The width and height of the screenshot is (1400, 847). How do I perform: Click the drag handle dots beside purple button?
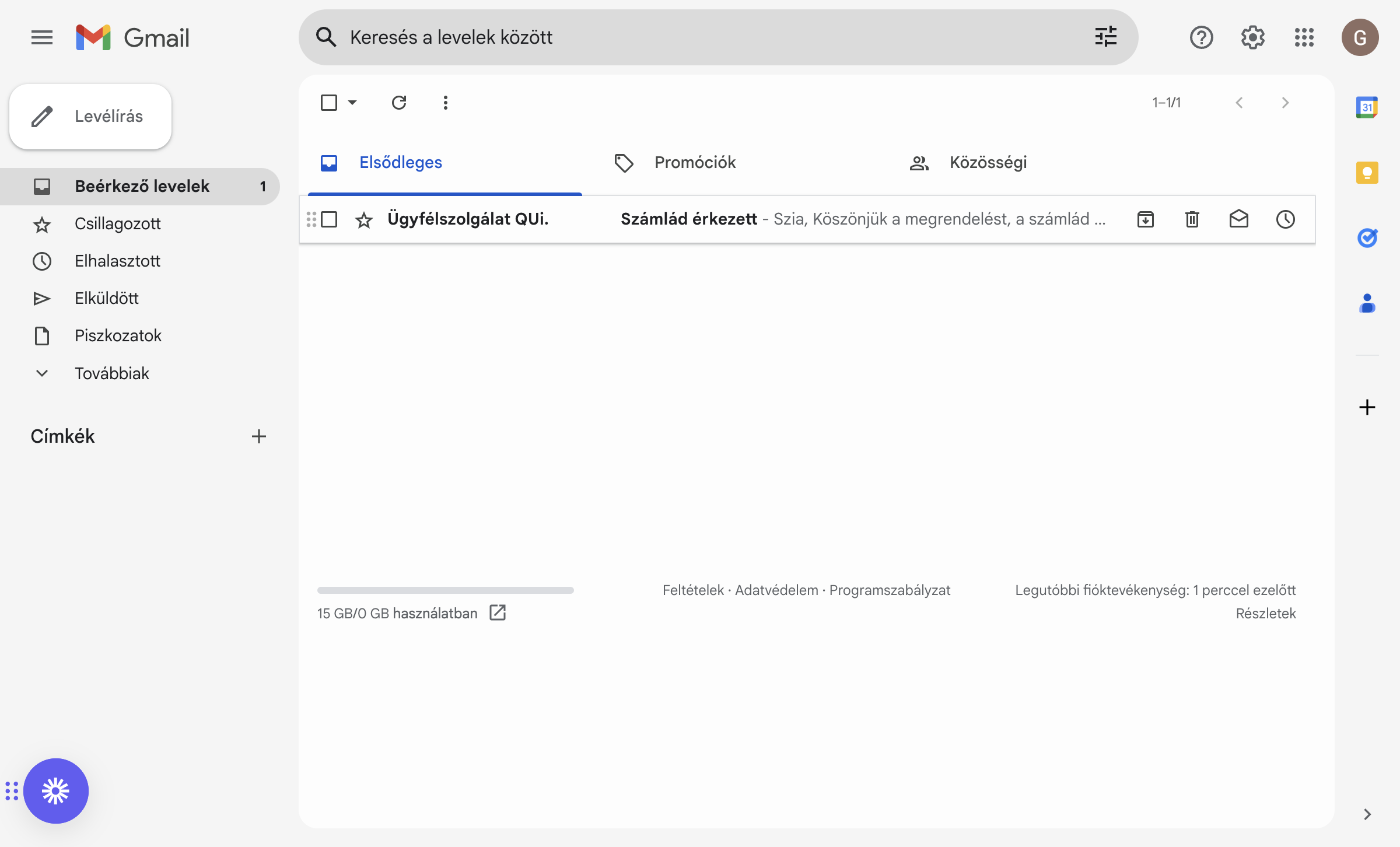pos(12,791)
